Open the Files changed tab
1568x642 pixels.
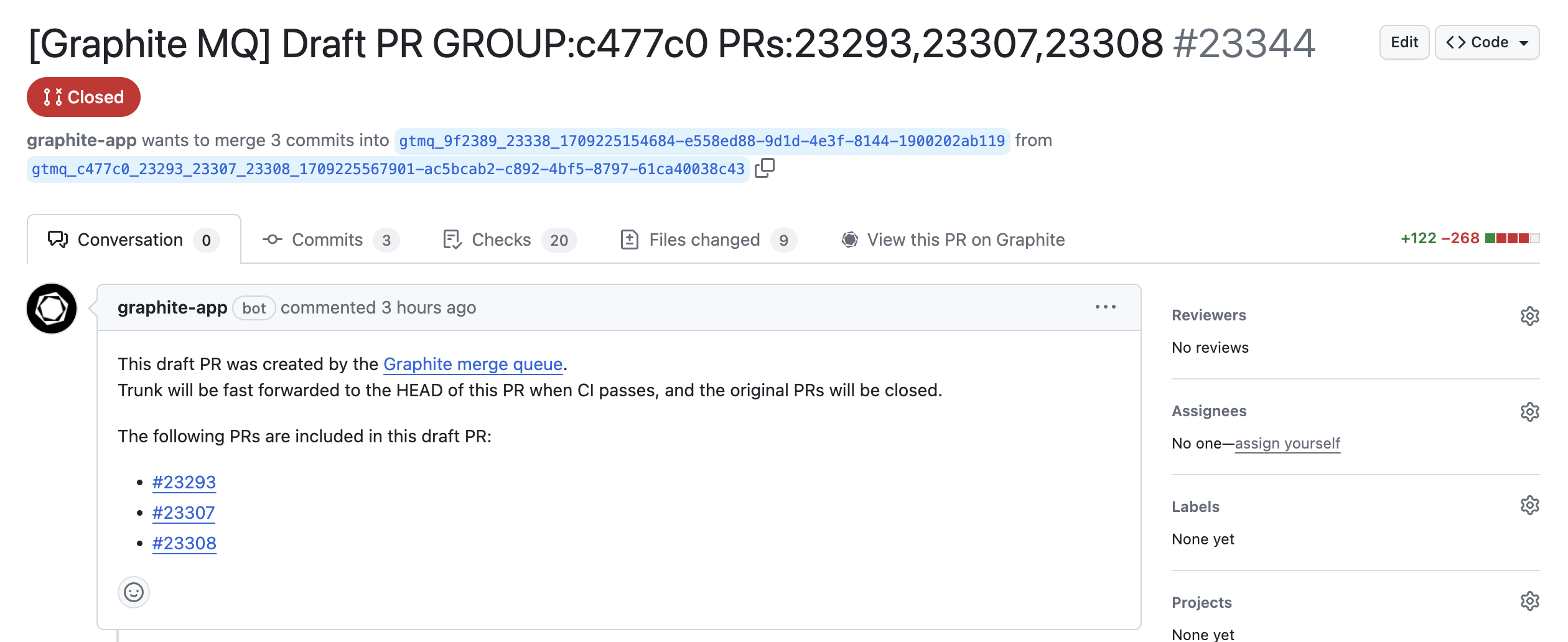709,240
